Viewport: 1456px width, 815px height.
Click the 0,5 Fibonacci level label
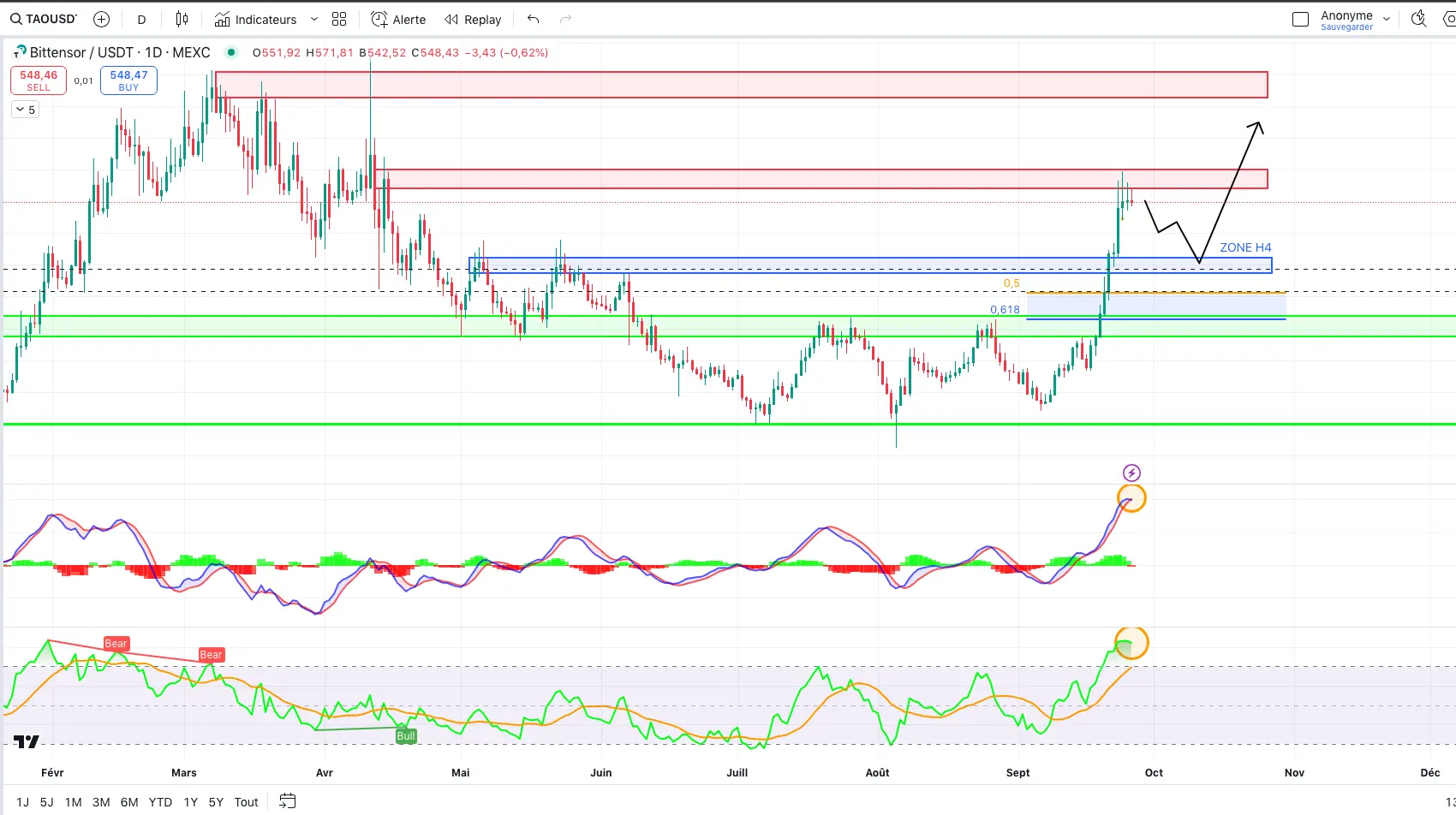1011,283
